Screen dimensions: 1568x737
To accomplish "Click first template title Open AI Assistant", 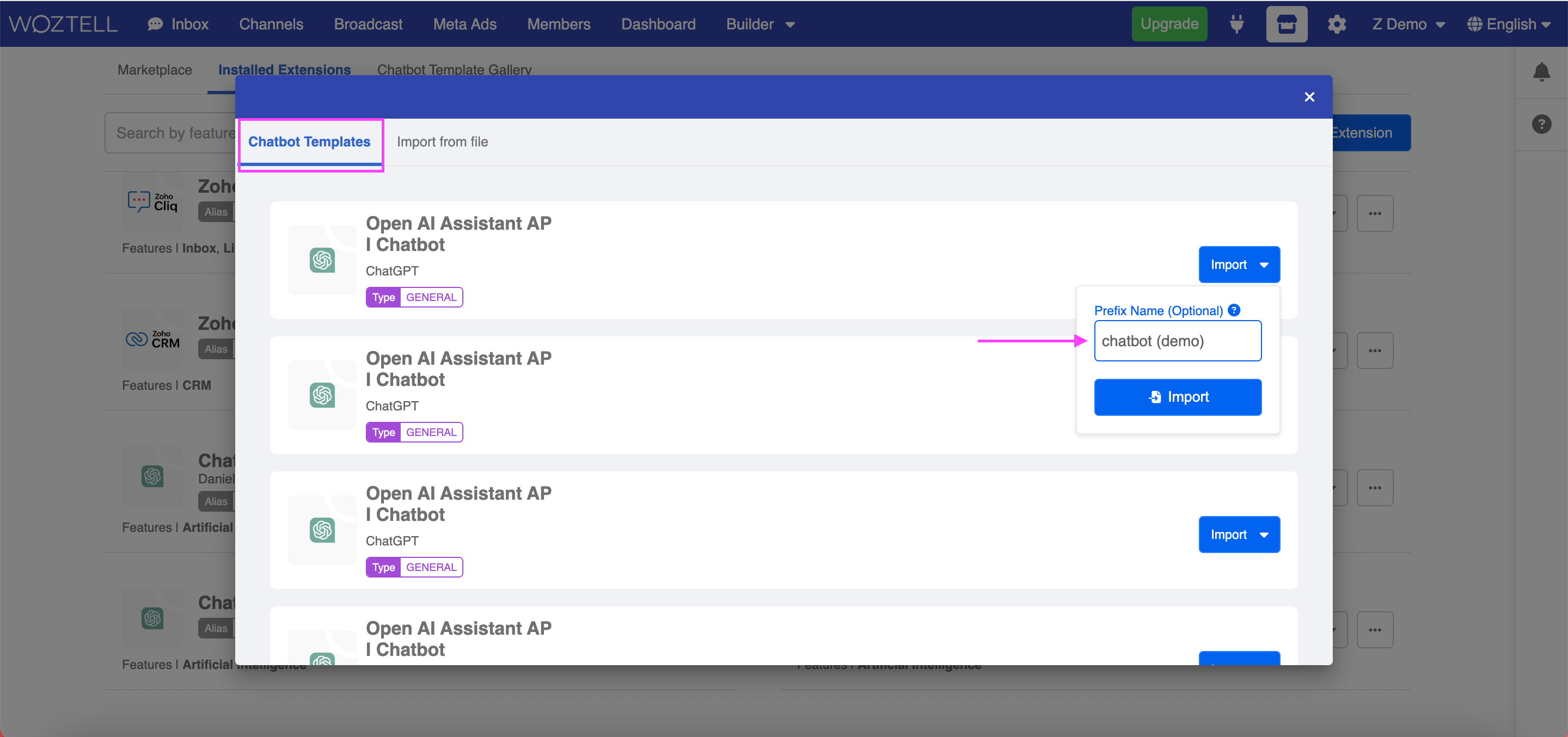I will [458, 234].
